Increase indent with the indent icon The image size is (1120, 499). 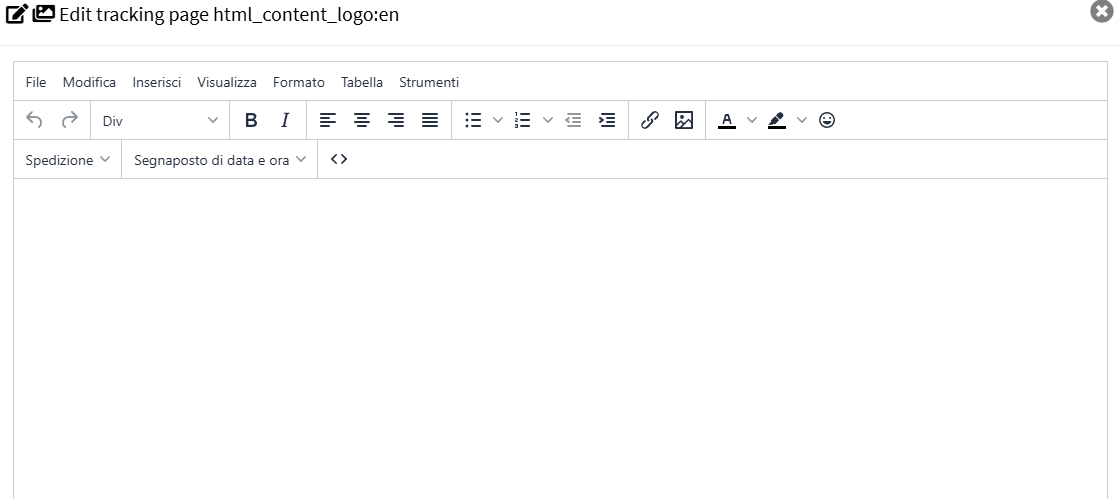[x=607, y=120]
